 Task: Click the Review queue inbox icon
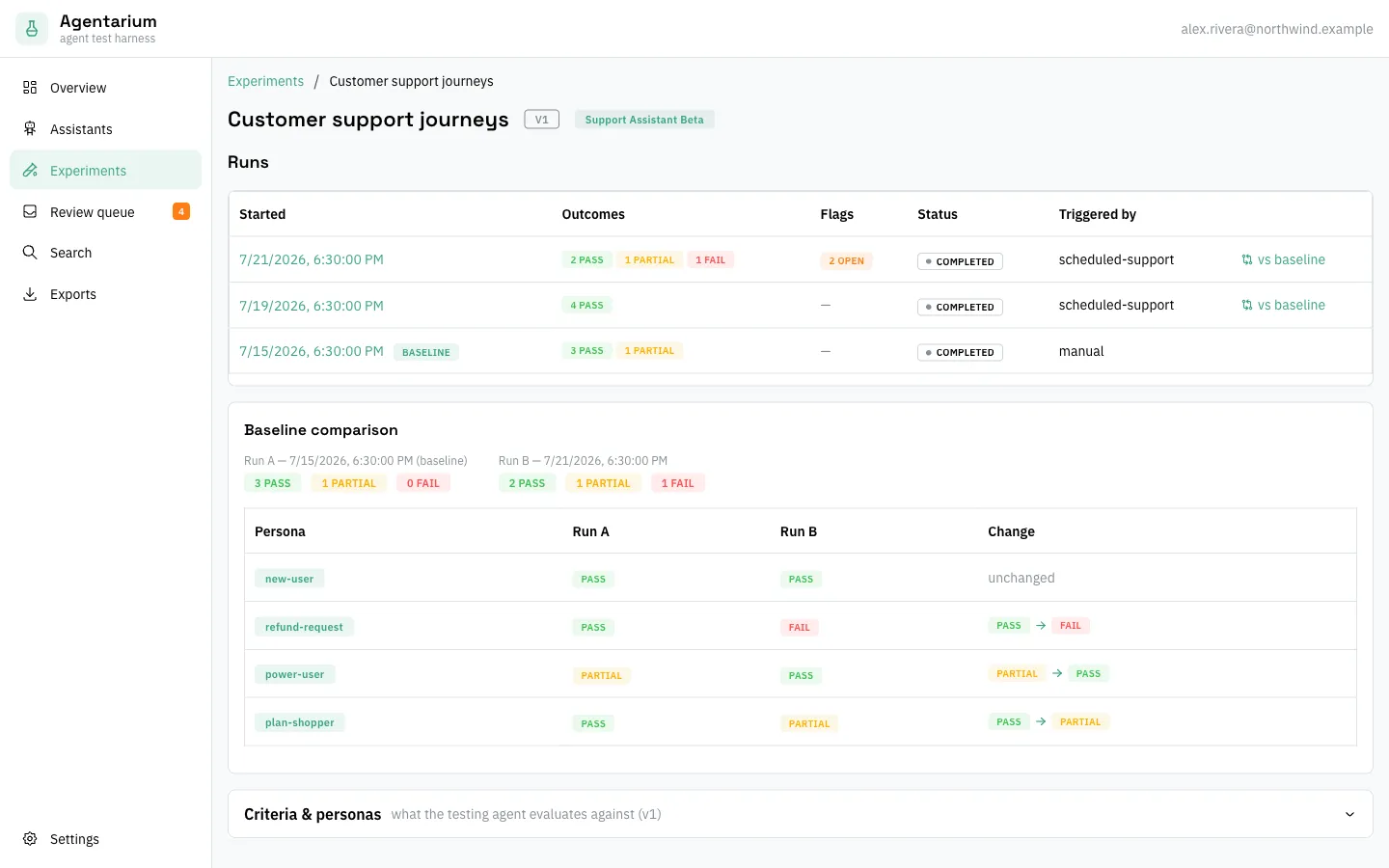pyautogui.click(x=30, y=212)
